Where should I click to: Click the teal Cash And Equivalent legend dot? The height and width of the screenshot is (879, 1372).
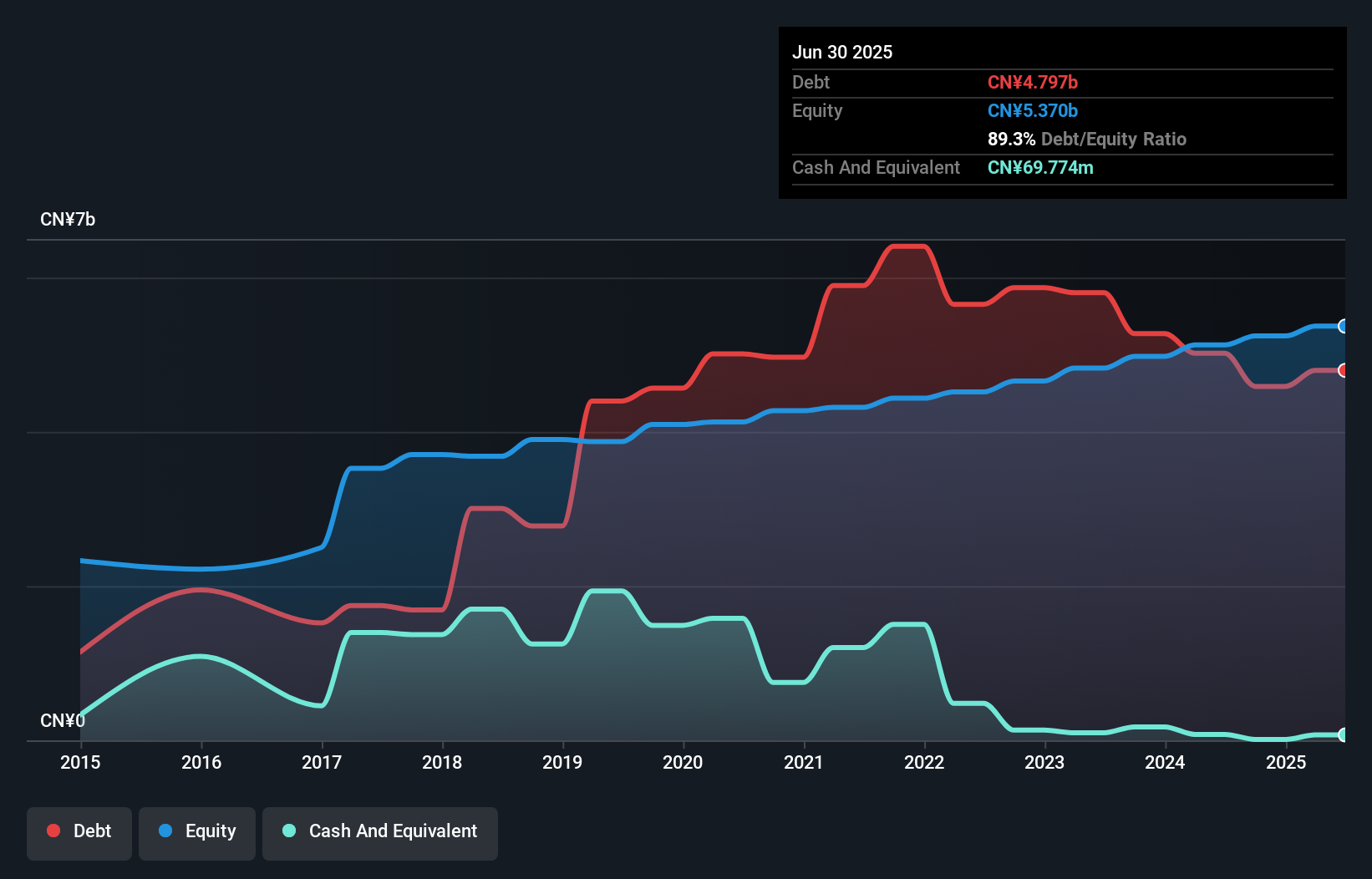click(288, 831)
